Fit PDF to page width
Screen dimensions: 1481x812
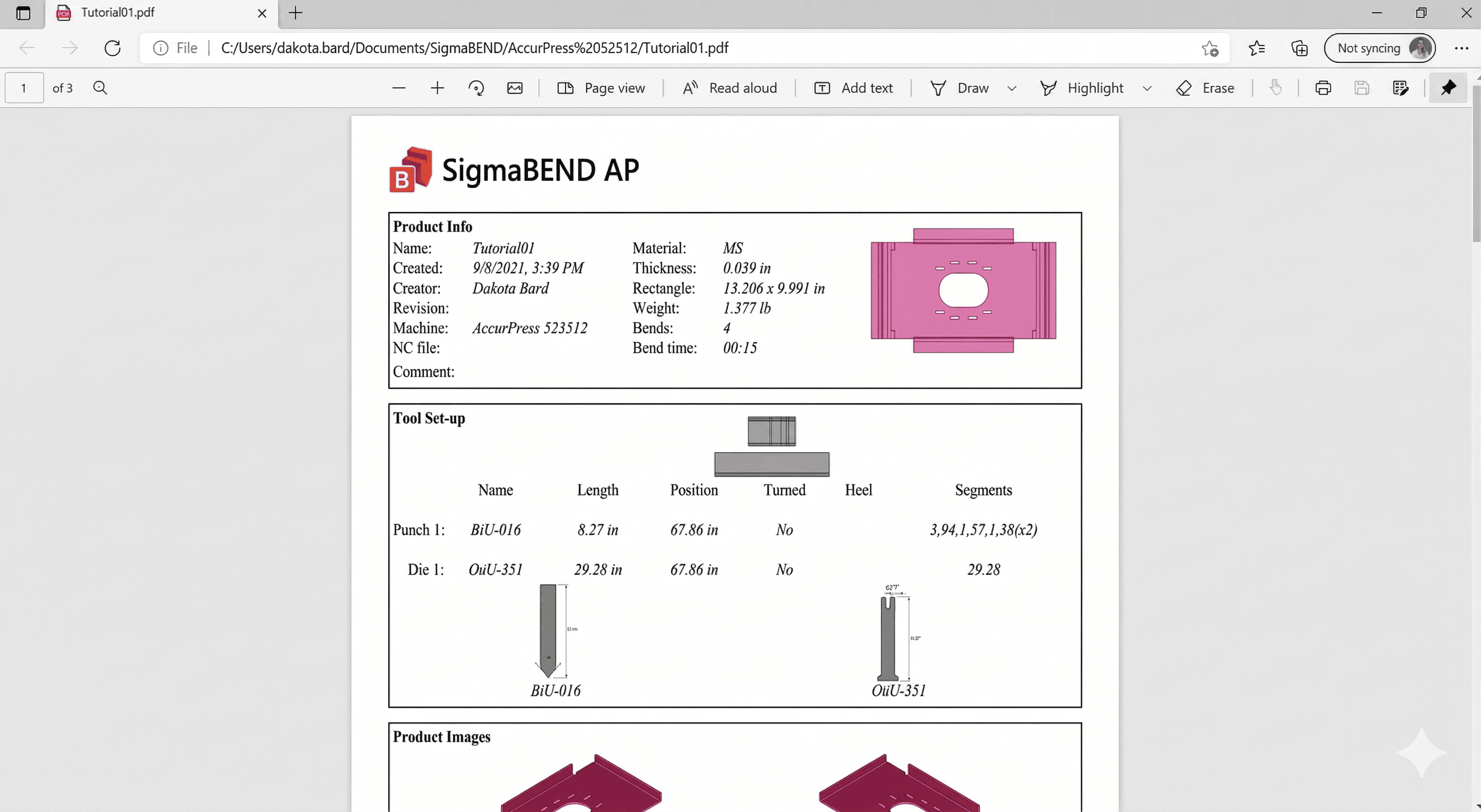515,88
